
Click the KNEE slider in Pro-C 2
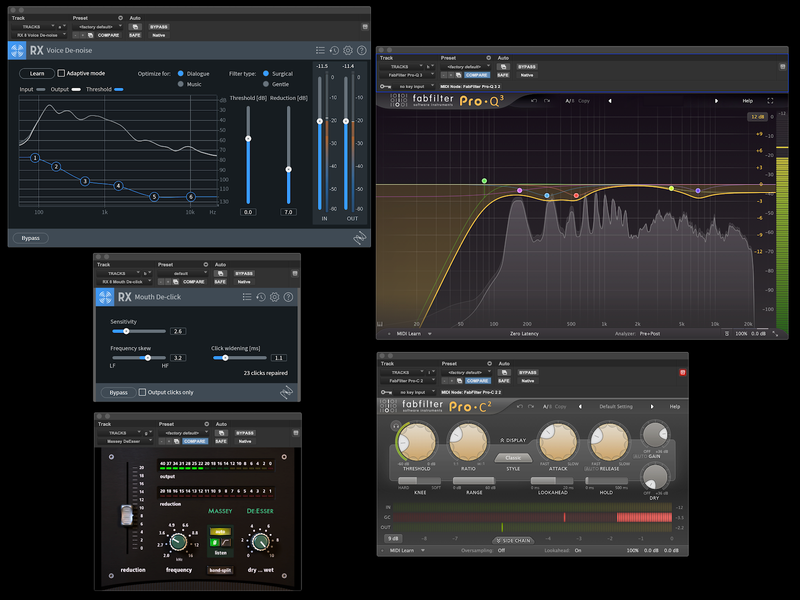(x=419, y=481)
